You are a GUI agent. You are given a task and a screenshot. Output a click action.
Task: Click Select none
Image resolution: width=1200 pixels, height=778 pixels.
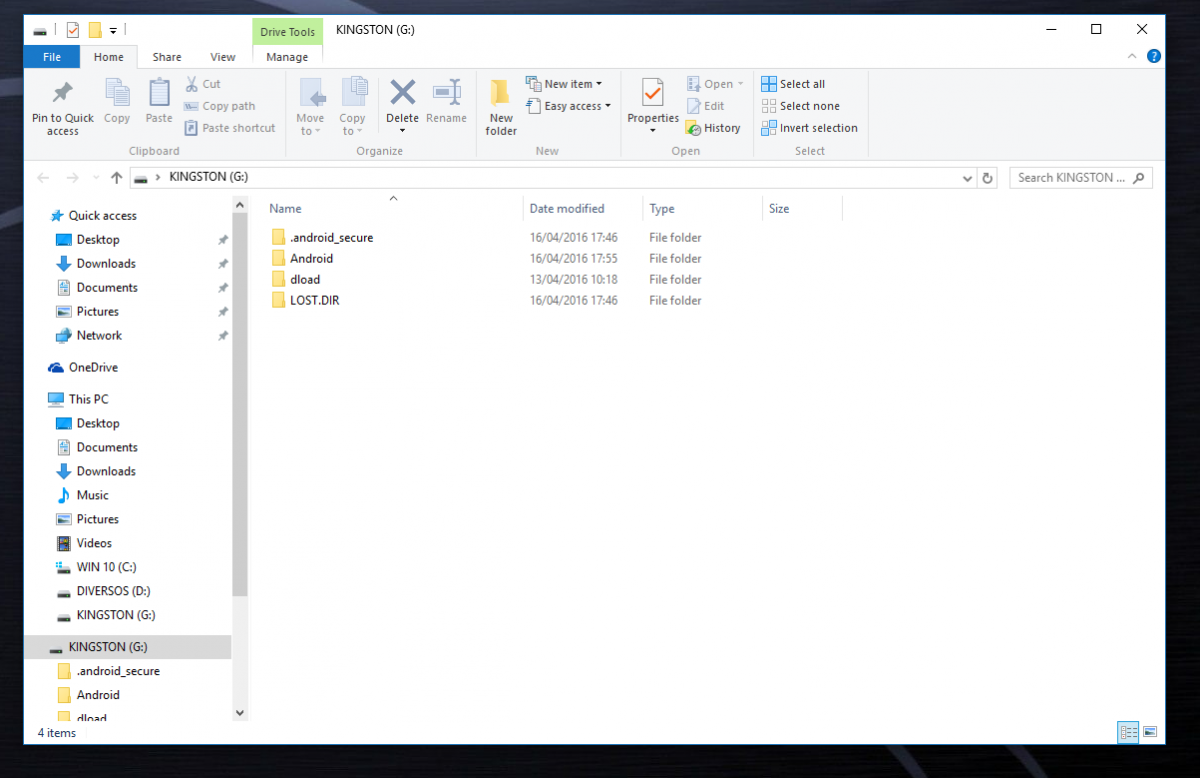(800, 106)
